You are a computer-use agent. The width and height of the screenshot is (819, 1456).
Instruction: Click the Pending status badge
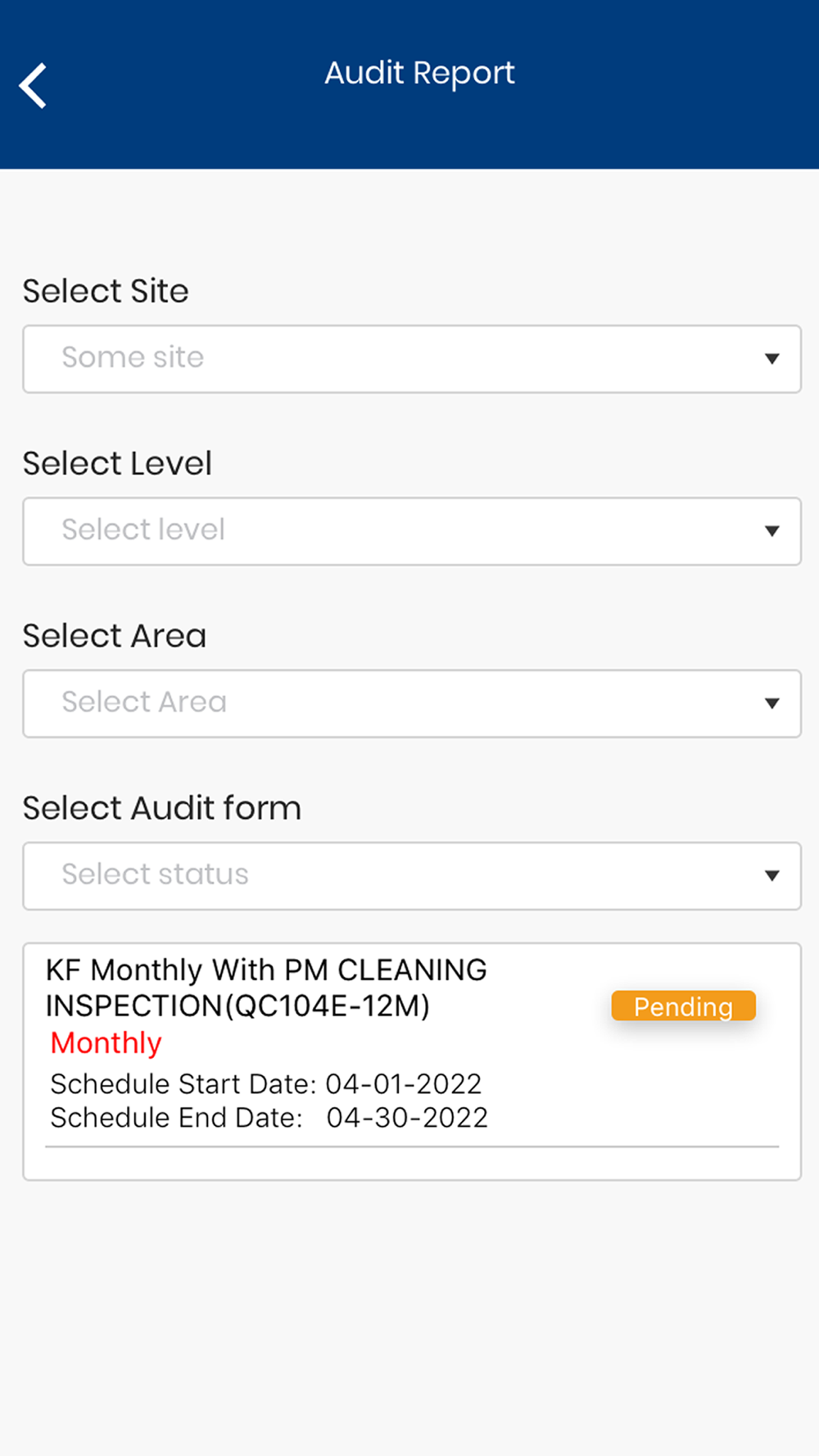683,1006
